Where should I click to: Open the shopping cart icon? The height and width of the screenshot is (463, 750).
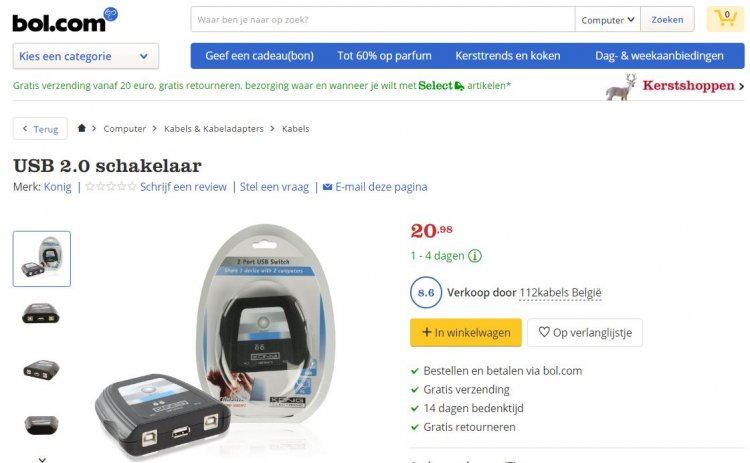click(x=725, y=19)
